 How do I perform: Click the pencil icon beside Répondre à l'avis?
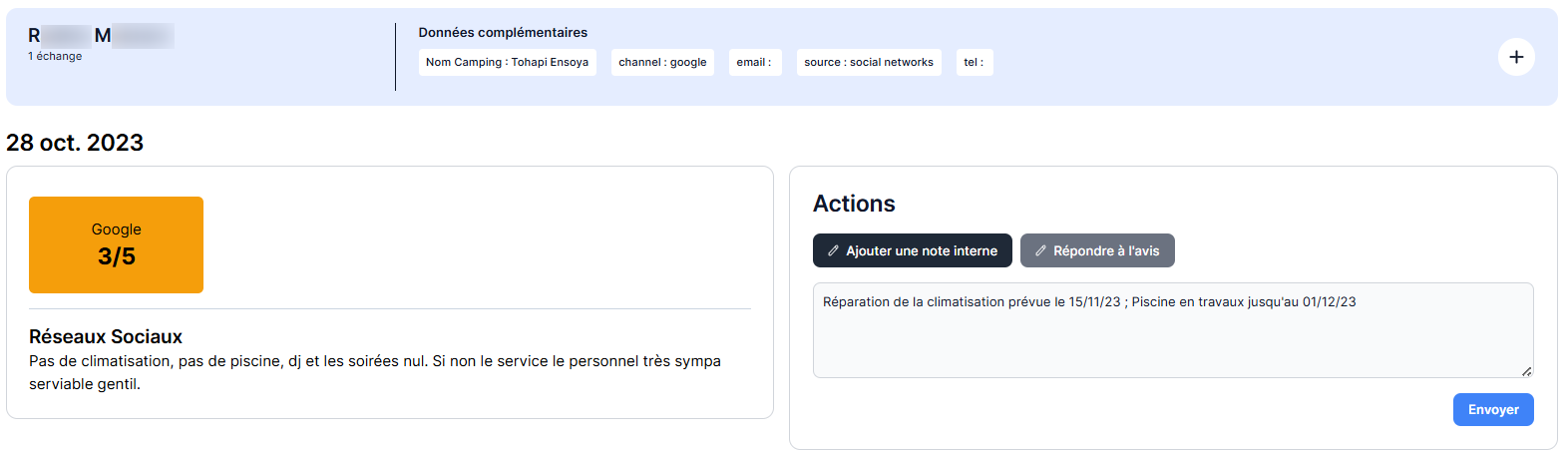point(1040,251)
